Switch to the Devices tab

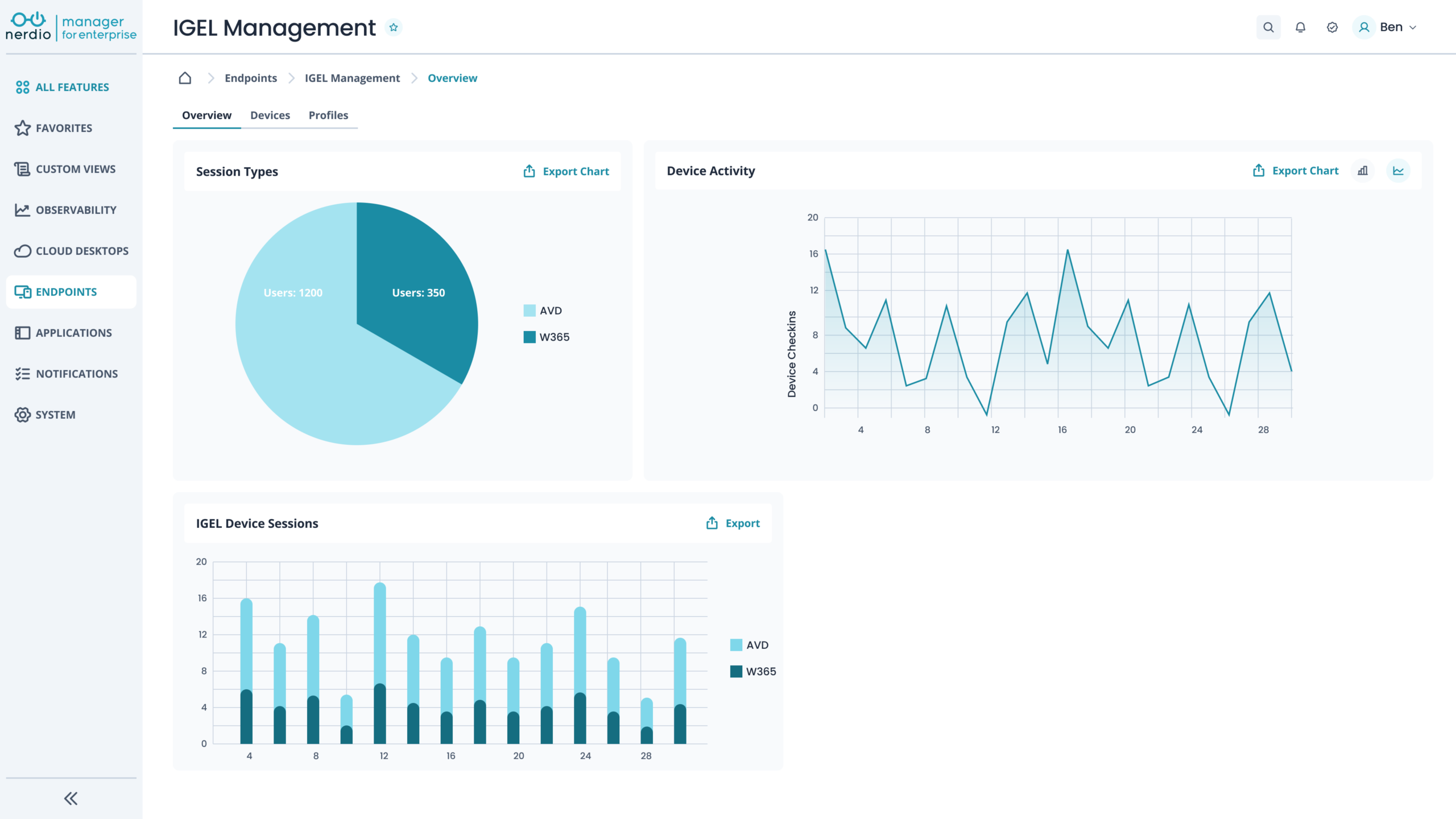[x=270, y=115]
